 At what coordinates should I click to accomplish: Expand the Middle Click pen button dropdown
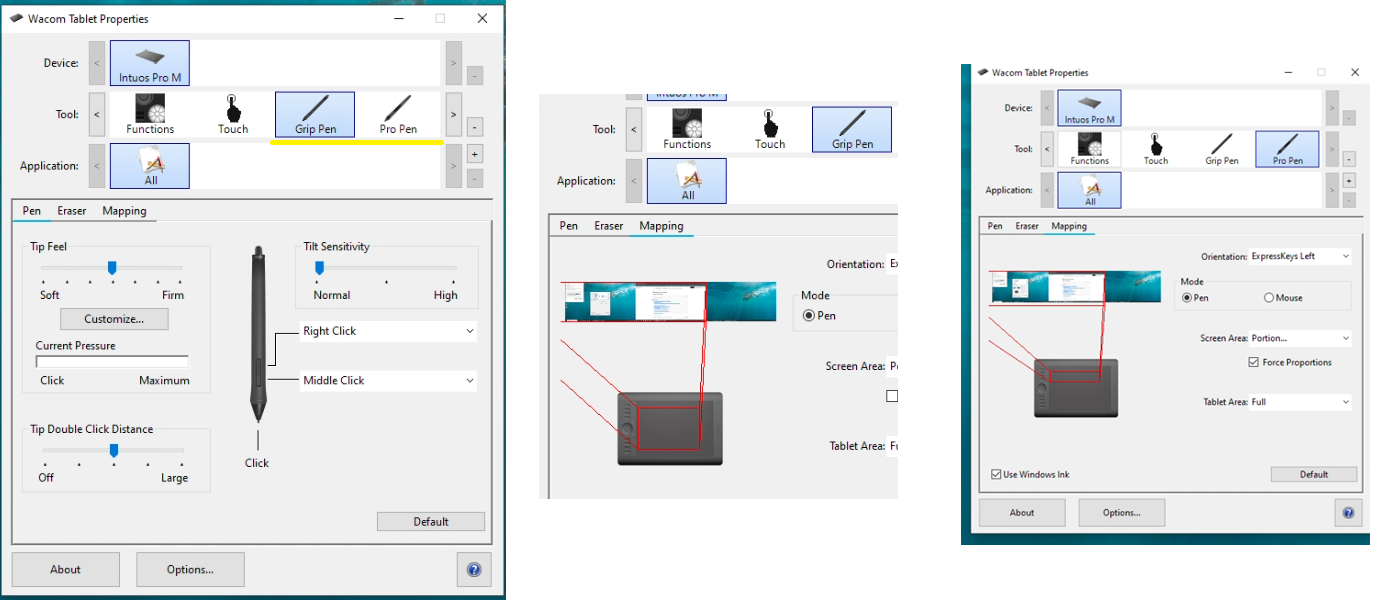coord(388,380)
